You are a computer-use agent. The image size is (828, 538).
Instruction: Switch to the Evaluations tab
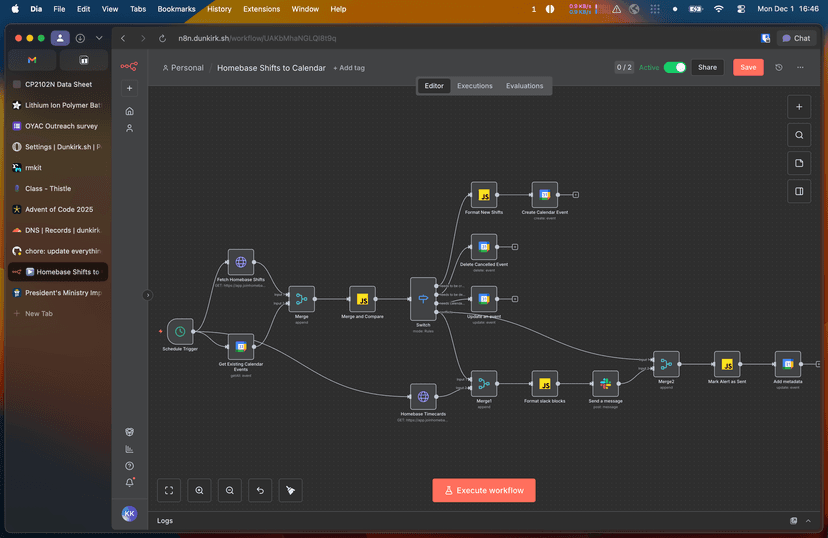(524, 86)
